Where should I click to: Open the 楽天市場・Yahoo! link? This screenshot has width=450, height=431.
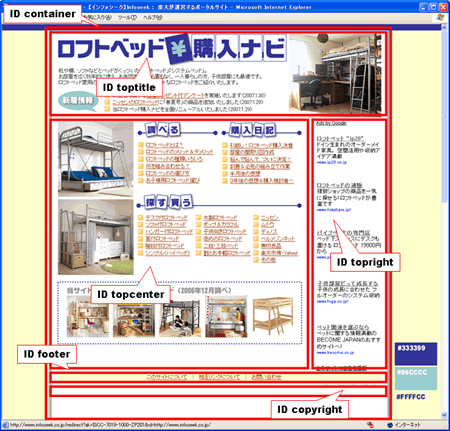279,253
